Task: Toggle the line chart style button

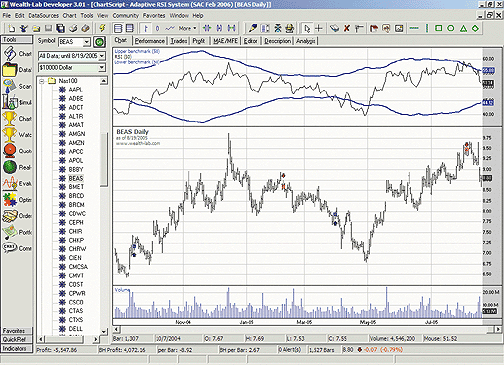Action: [x=170, y=28]
